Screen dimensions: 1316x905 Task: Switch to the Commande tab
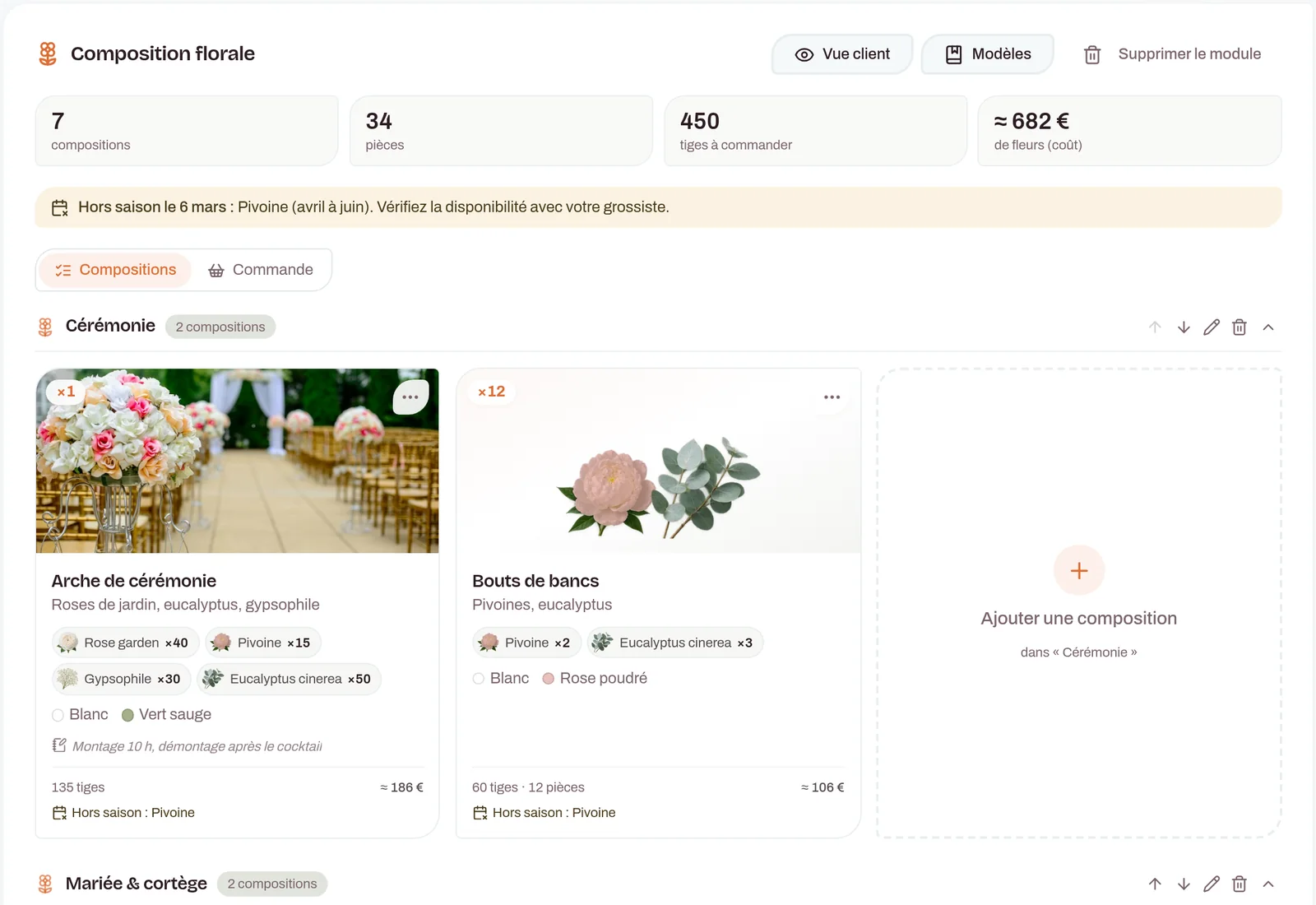(262, 270)
